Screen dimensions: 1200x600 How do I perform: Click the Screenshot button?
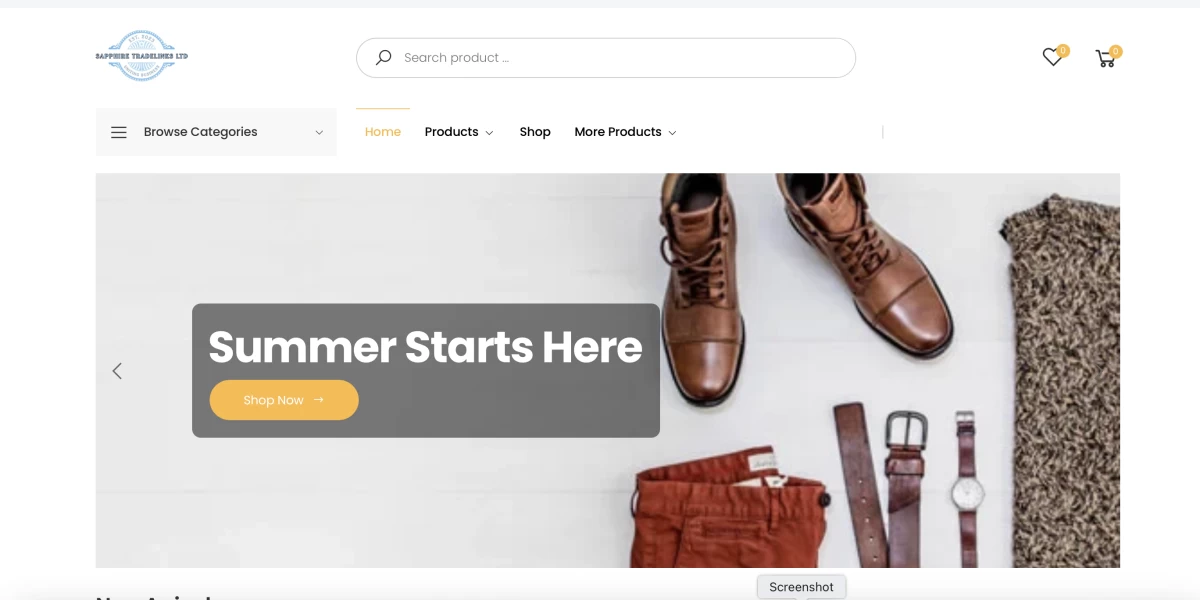(802, 587)
